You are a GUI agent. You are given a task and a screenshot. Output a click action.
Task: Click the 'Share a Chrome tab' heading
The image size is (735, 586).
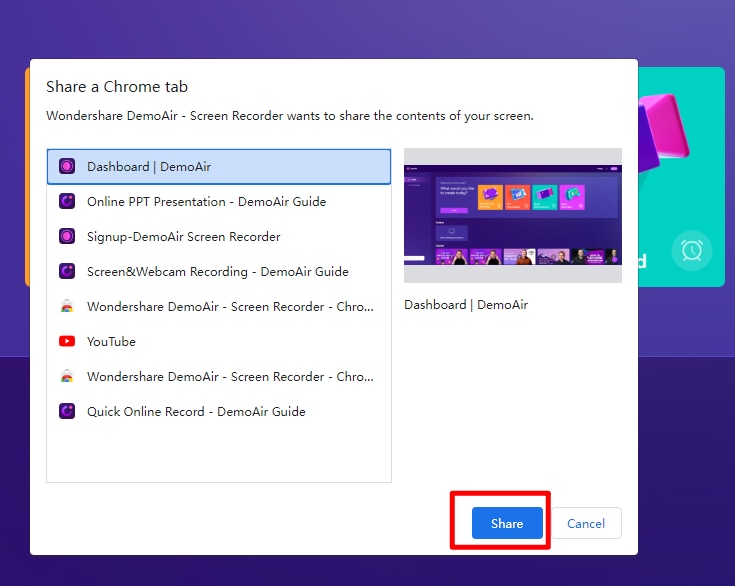117,87
